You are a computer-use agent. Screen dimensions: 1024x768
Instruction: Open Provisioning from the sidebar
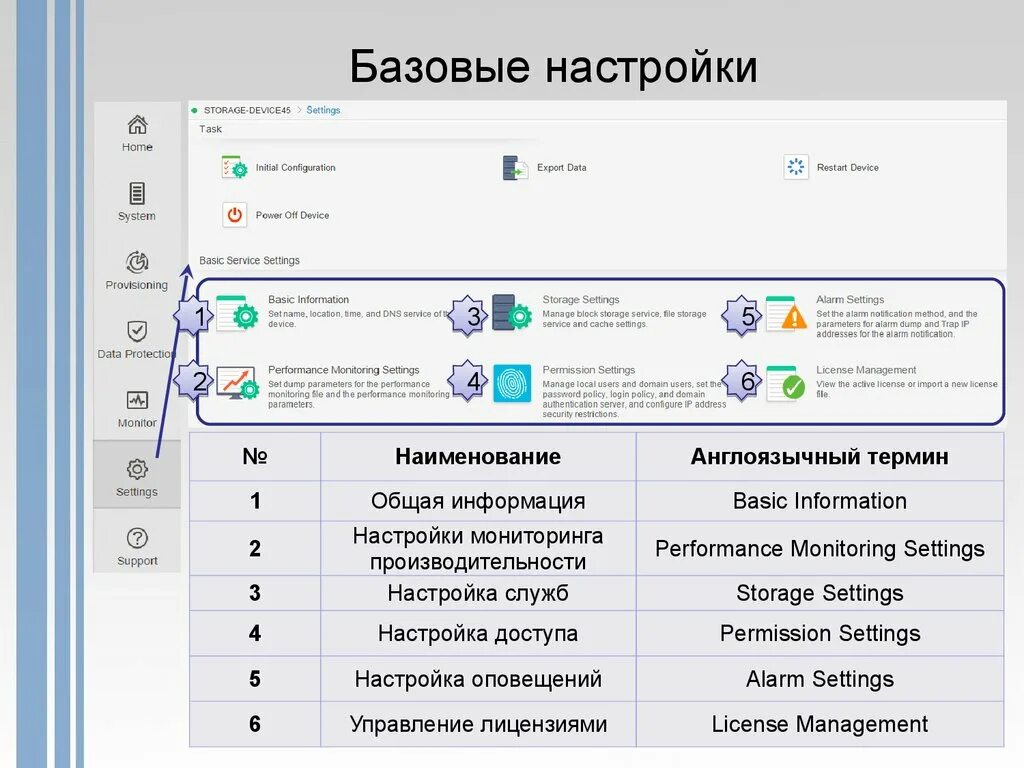click(137, 262)
